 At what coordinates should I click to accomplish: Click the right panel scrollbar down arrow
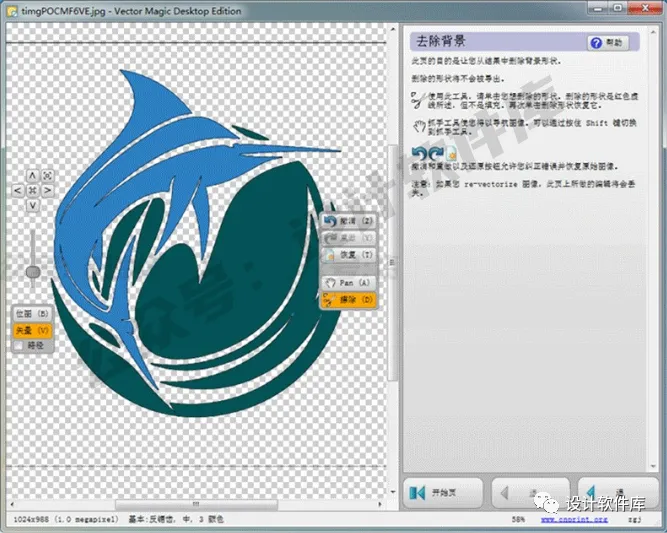[654, 467]
